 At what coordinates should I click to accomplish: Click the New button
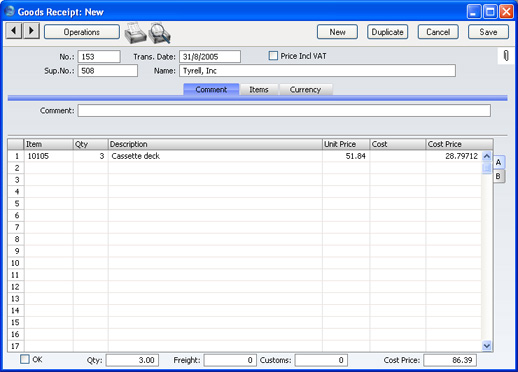tap(337, 32)
